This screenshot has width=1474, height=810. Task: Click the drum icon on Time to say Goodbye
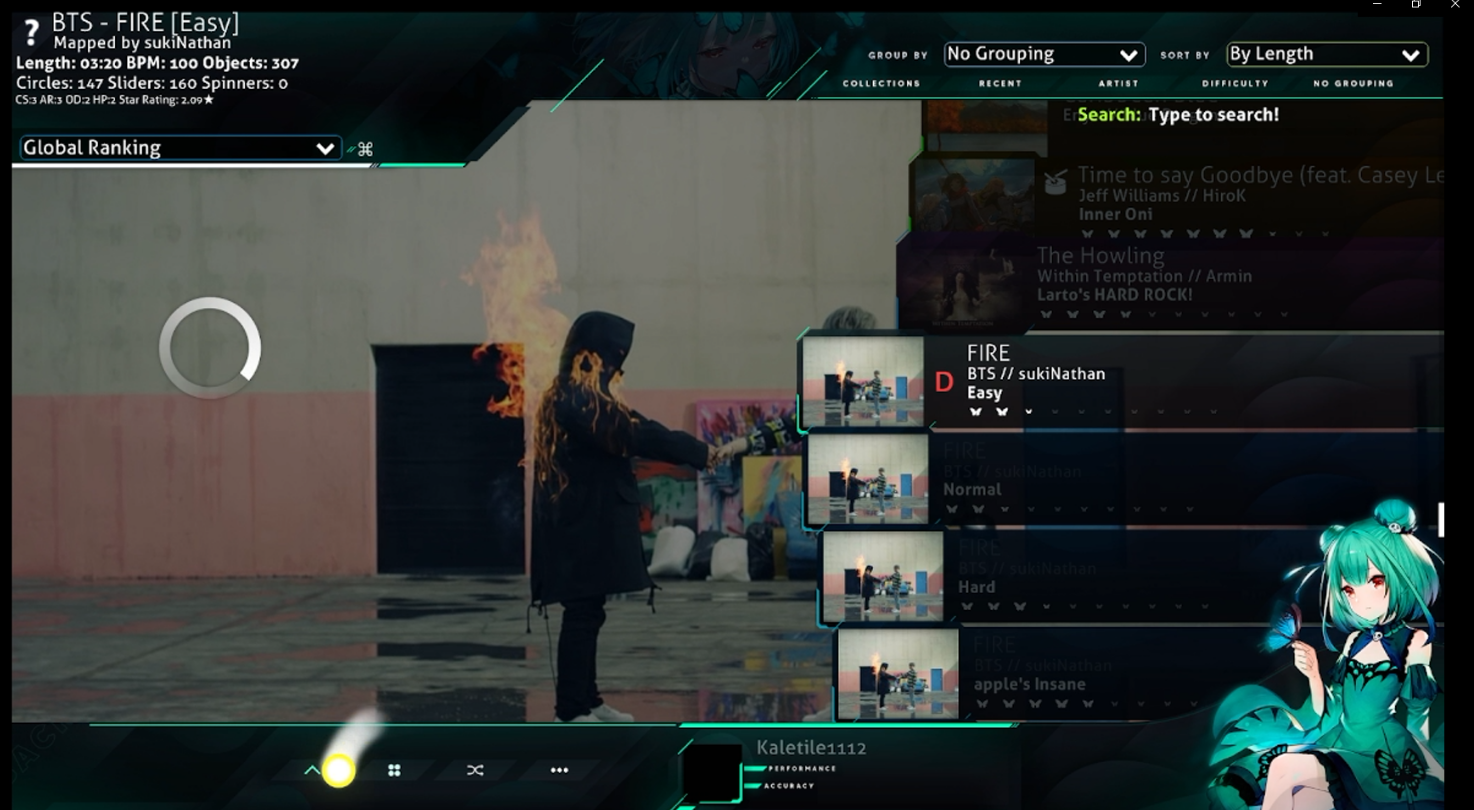[1055, 182]
